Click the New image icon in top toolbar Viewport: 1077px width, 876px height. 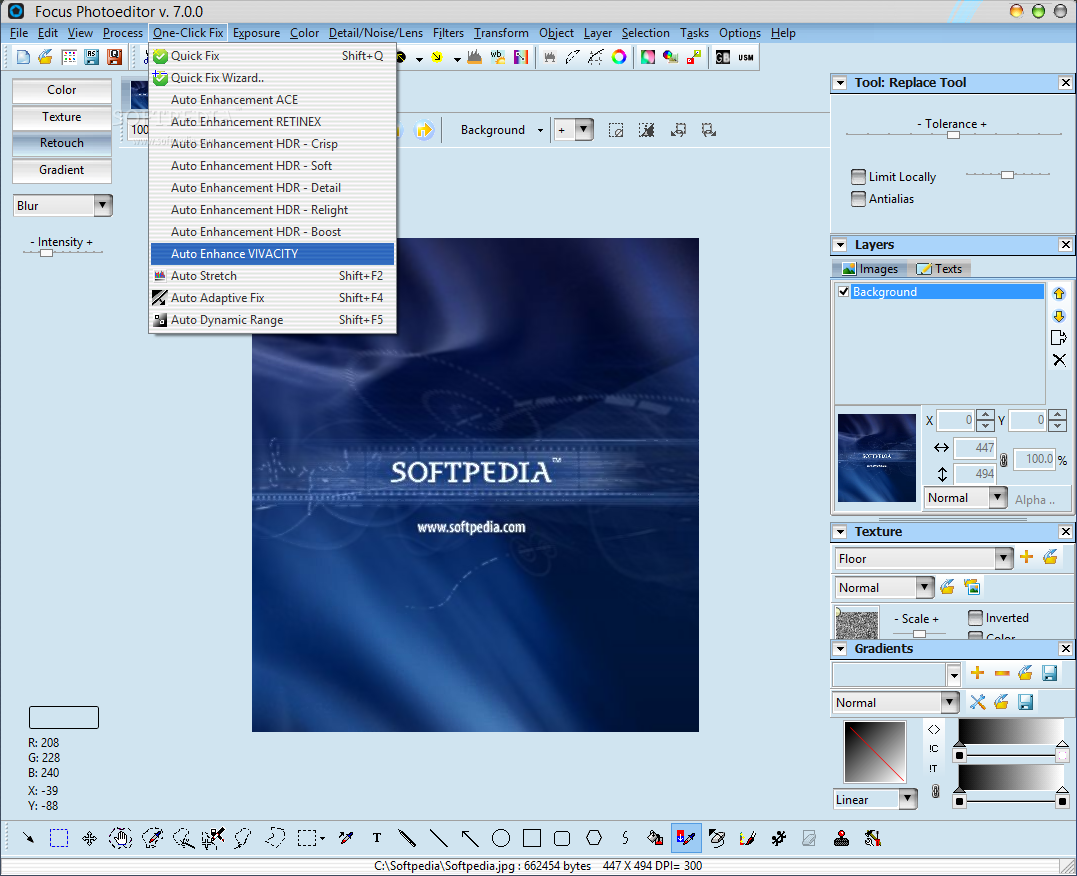pyautogui.click(x=23, y=57)
